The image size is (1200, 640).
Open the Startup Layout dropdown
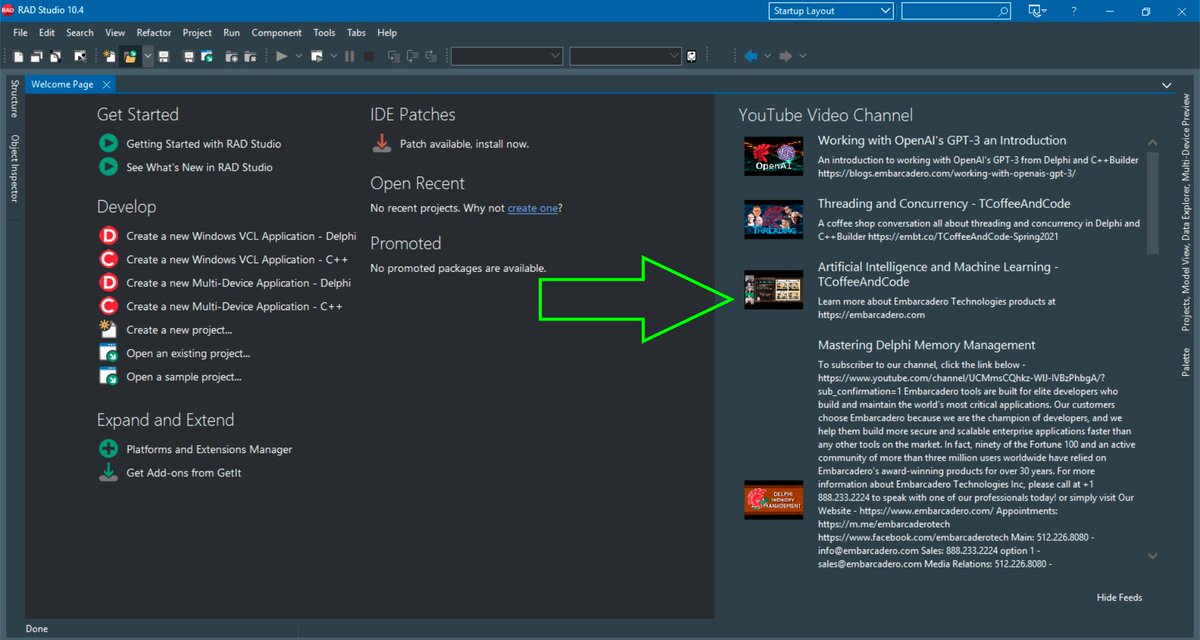pos(831,11)
